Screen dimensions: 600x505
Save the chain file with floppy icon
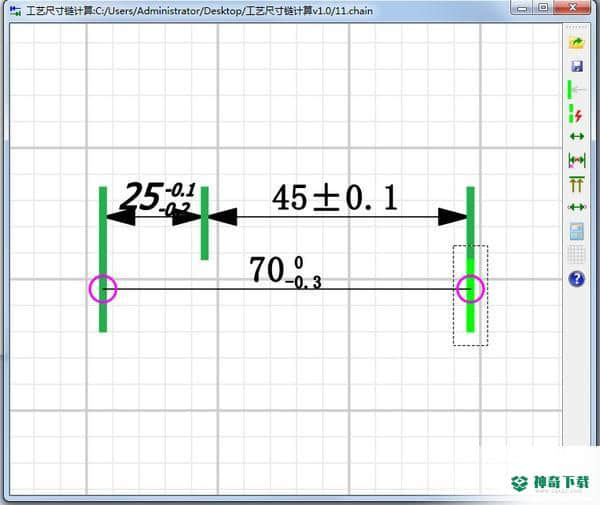(x=577, y=66)
